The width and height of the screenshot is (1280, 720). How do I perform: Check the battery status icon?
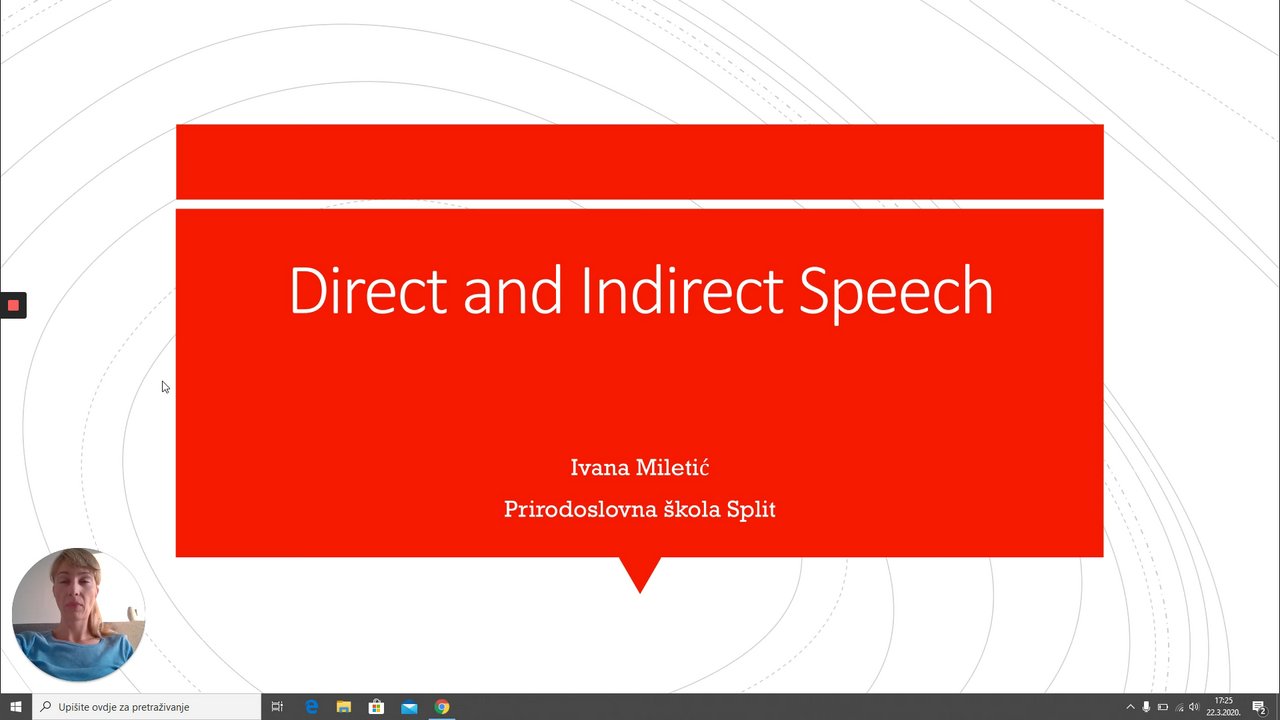tap(1162, 707)
